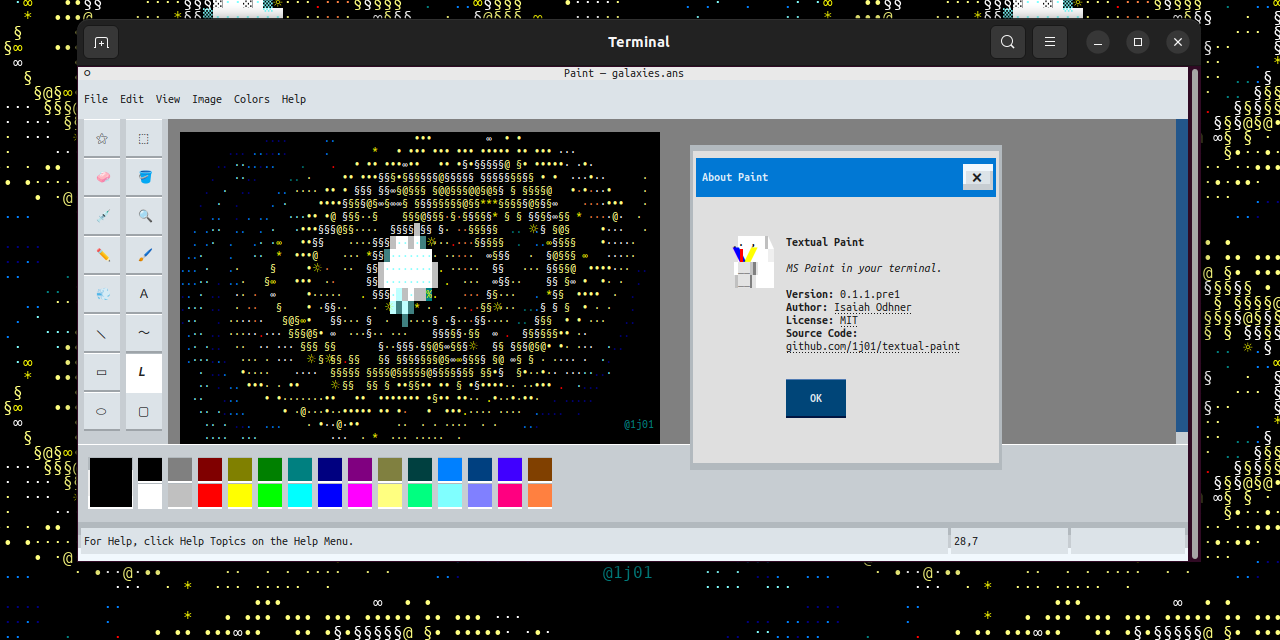Click OK in About Paint dialog
This screenshot has height=640, width=1280.
[816, 398]
